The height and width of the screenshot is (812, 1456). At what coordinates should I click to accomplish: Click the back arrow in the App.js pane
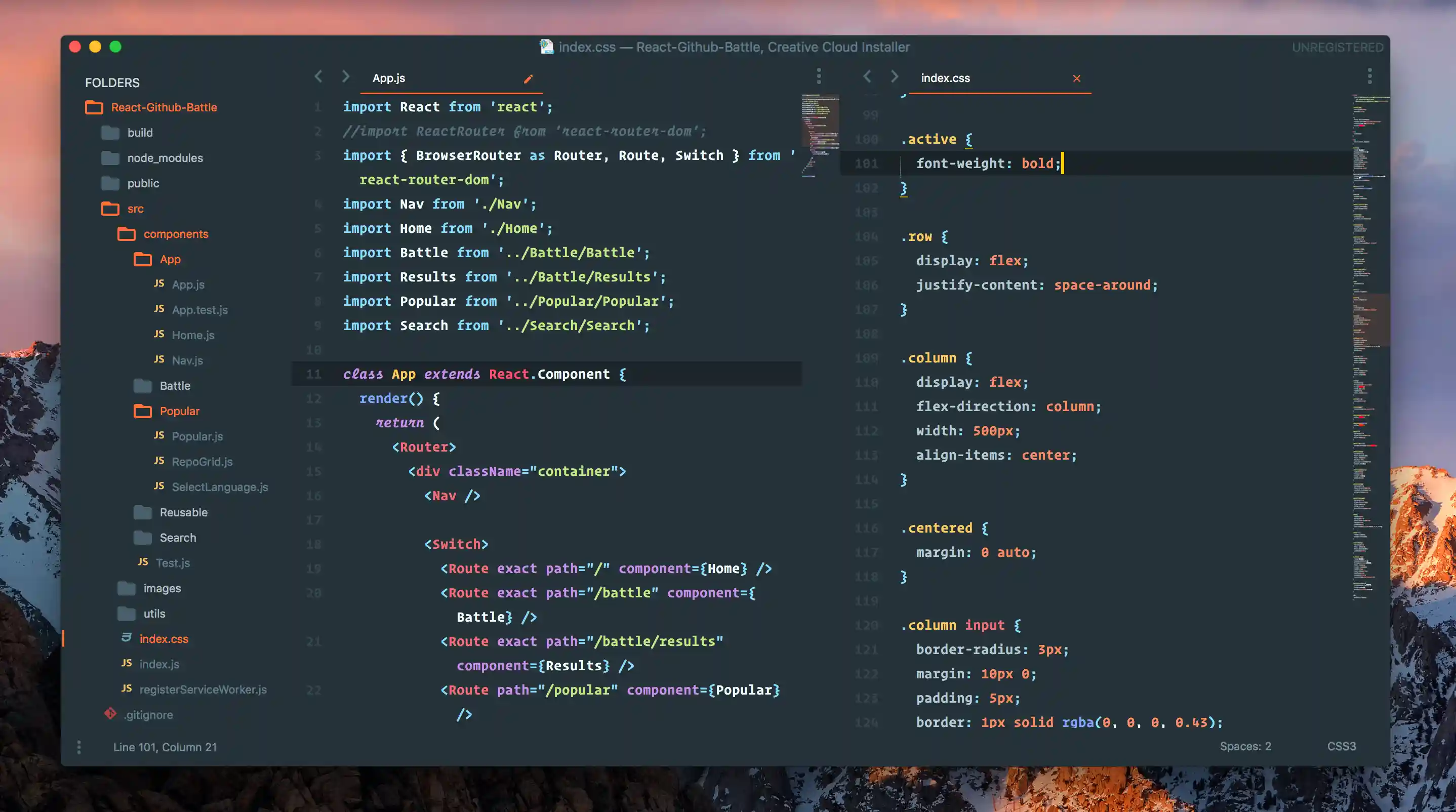click(x=319, y=76)
